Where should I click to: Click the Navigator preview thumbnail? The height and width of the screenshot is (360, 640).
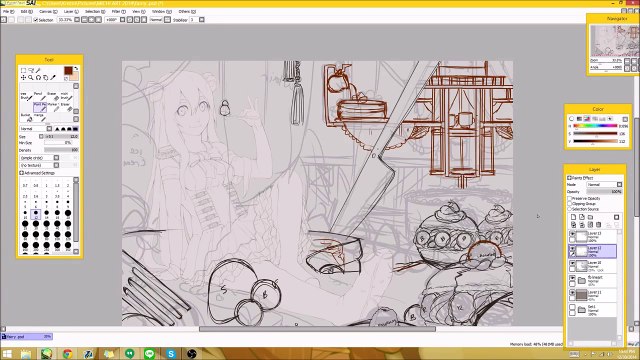[x=614, y=41]
